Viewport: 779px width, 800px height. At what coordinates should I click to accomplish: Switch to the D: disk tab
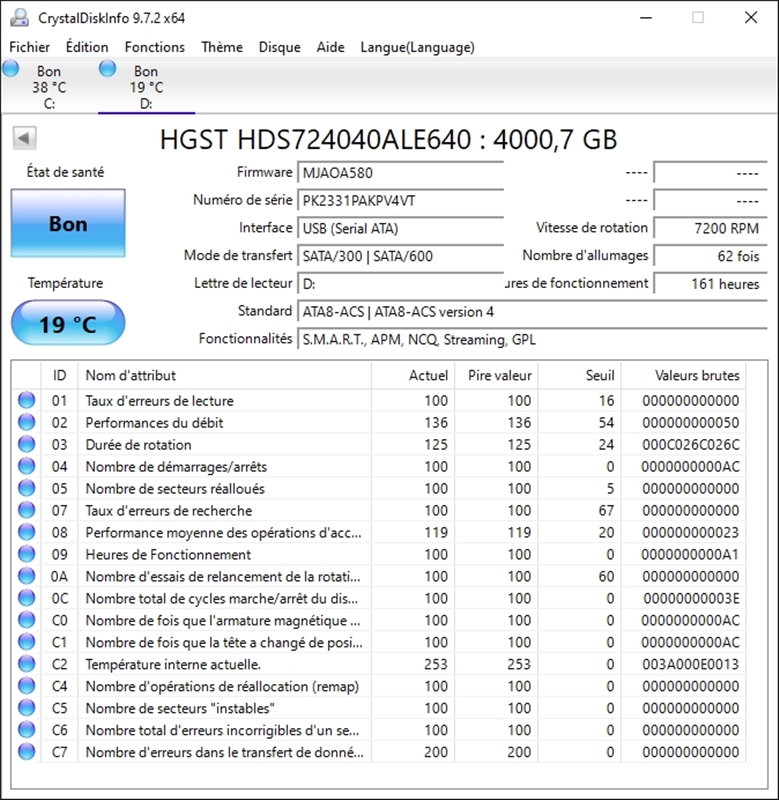point(146,87)
